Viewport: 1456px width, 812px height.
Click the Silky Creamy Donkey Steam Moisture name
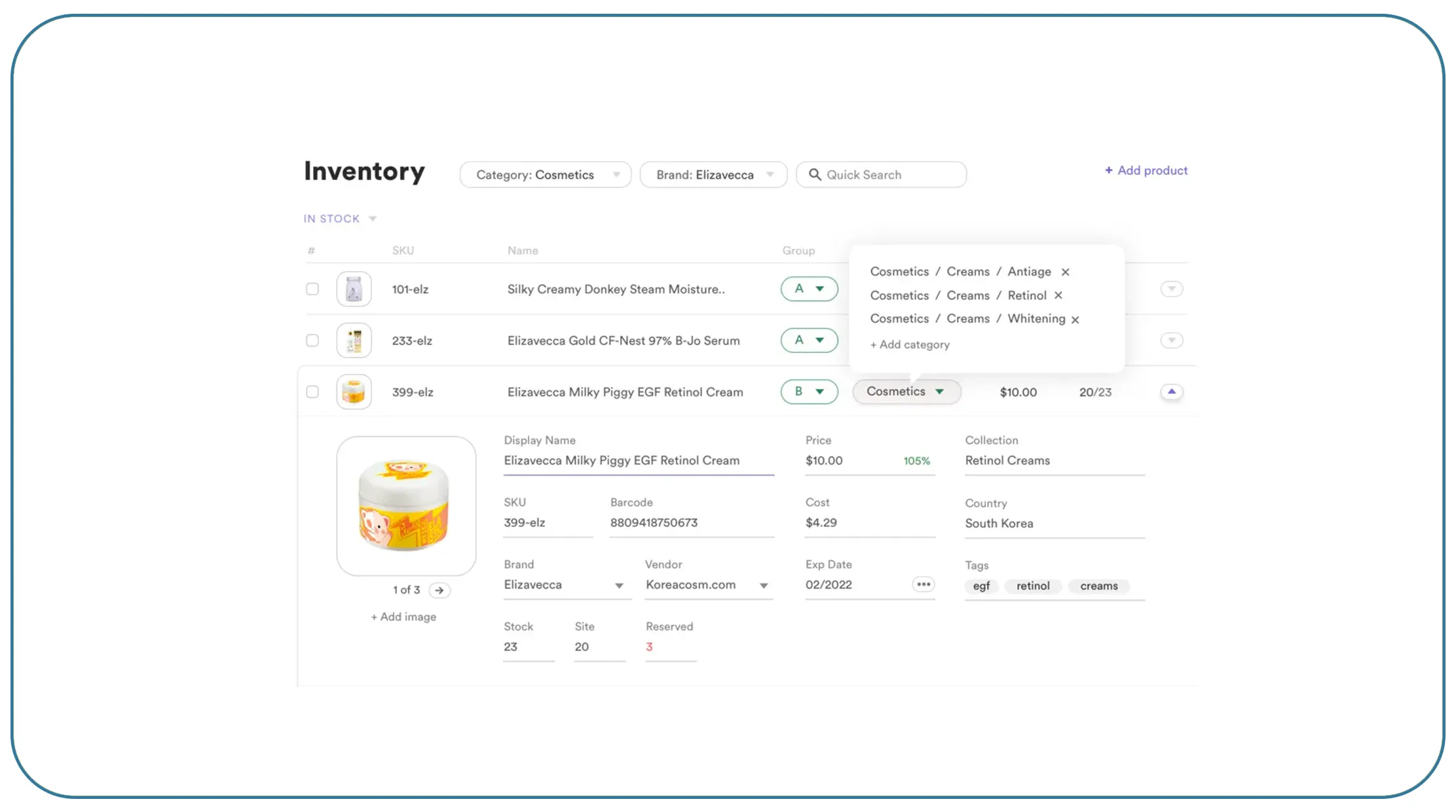point(616,289)
